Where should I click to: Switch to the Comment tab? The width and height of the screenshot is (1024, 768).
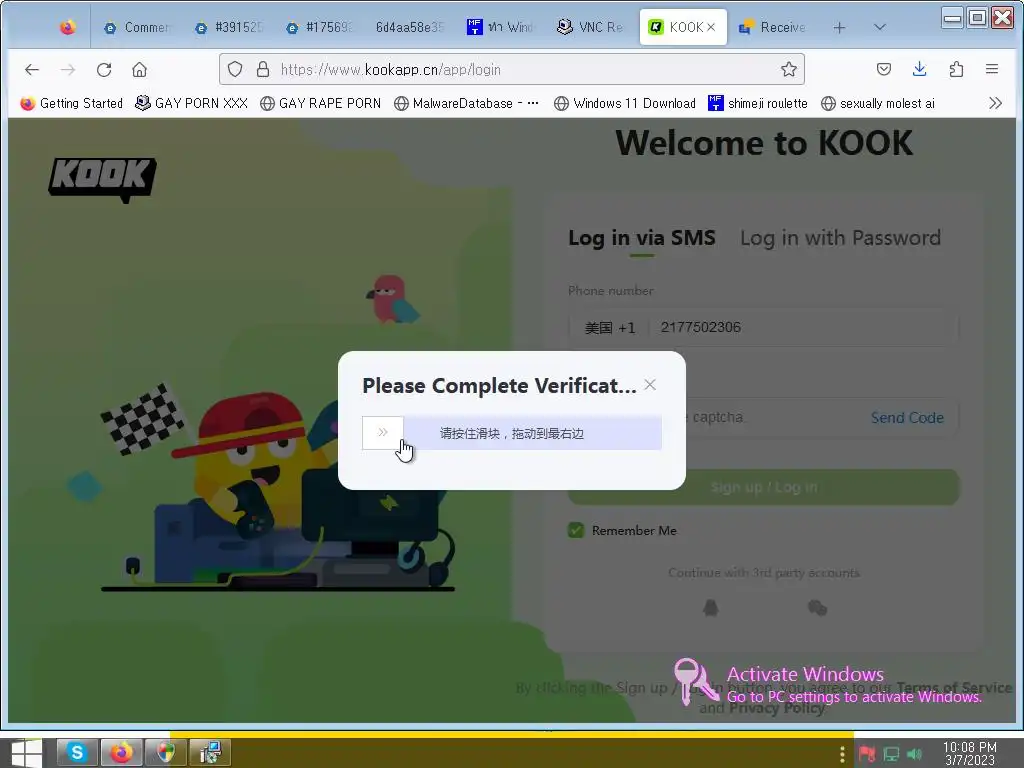coord(138,27)
